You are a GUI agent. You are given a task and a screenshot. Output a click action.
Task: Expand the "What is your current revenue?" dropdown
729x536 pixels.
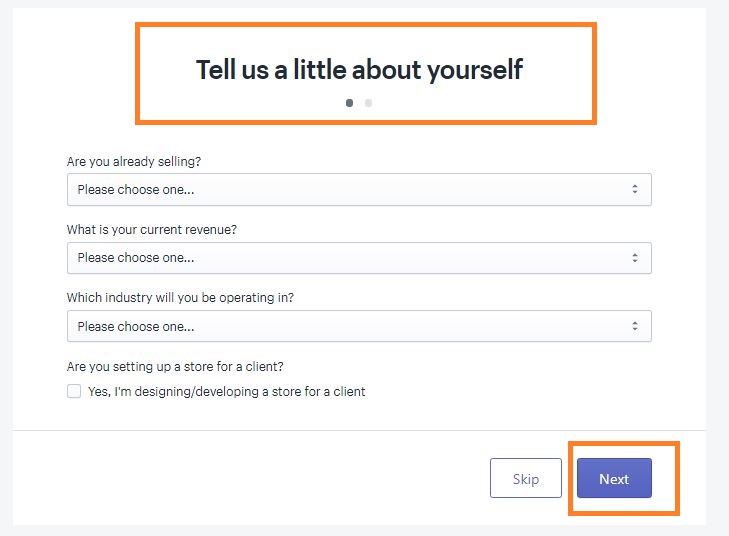point(359,258)
